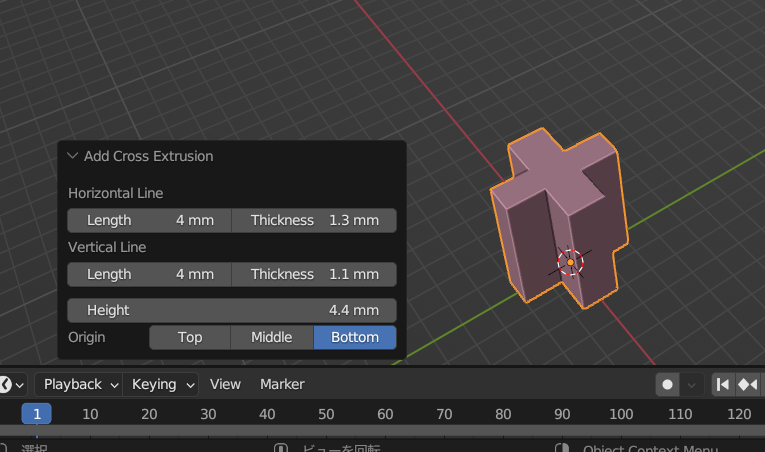
Task: Open auto keyframing options dropdown
Action: pos(691,385)
